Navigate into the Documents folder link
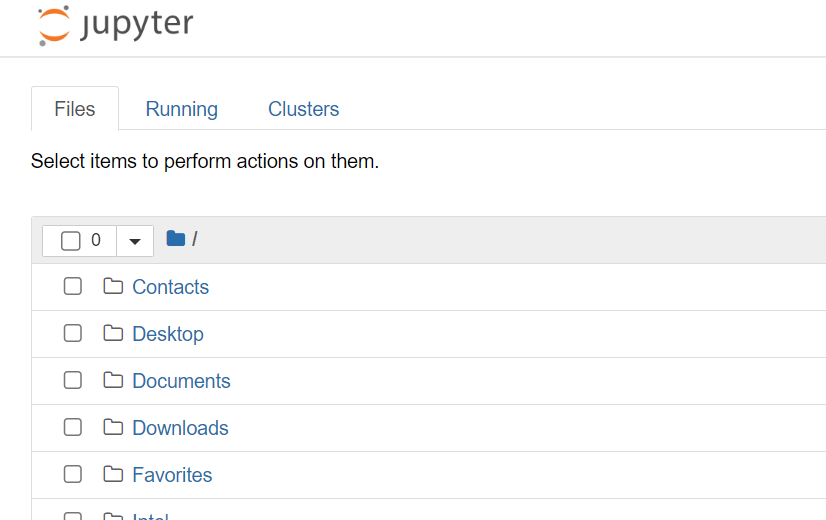Screen dimensions: 826x520 [181, 381]
